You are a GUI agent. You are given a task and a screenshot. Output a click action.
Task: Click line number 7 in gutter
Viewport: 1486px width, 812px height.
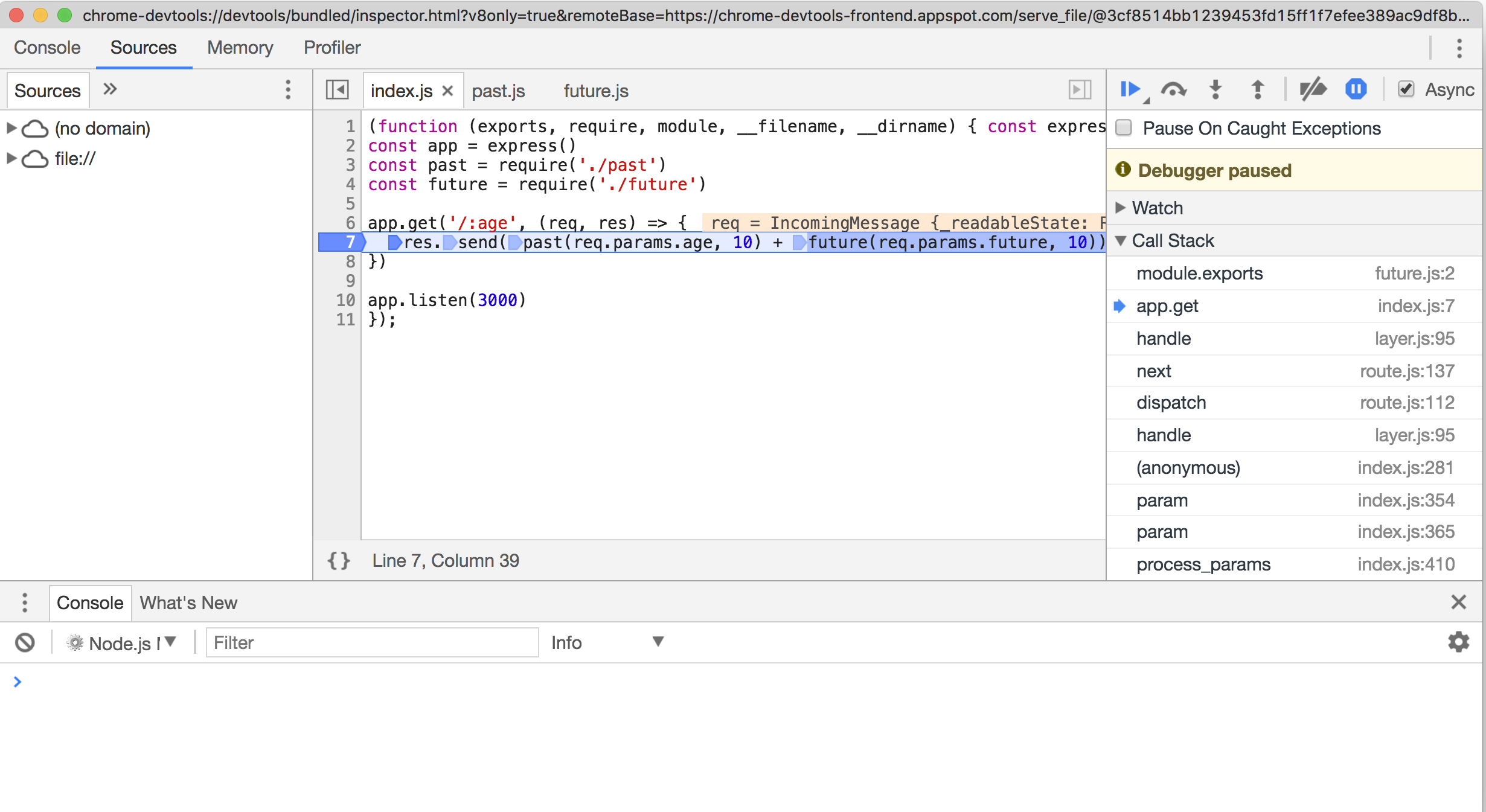tap(350, 242)
